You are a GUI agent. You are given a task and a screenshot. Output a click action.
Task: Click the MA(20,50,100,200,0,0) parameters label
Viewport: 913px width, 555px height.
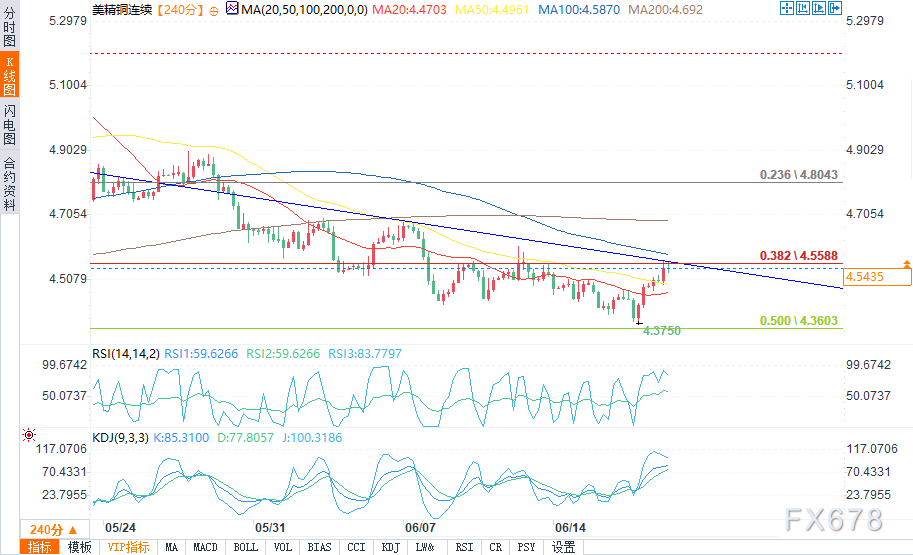304,10
